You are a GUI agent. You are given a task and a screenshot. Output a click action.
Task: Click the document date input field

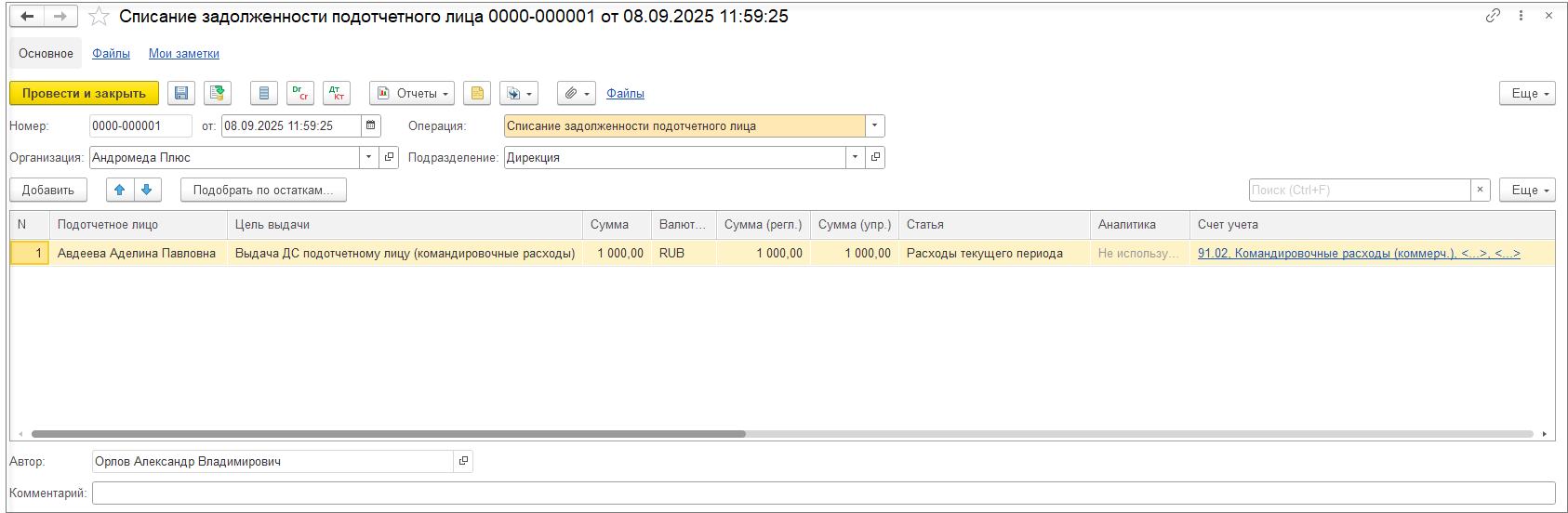tap(291, 125)
